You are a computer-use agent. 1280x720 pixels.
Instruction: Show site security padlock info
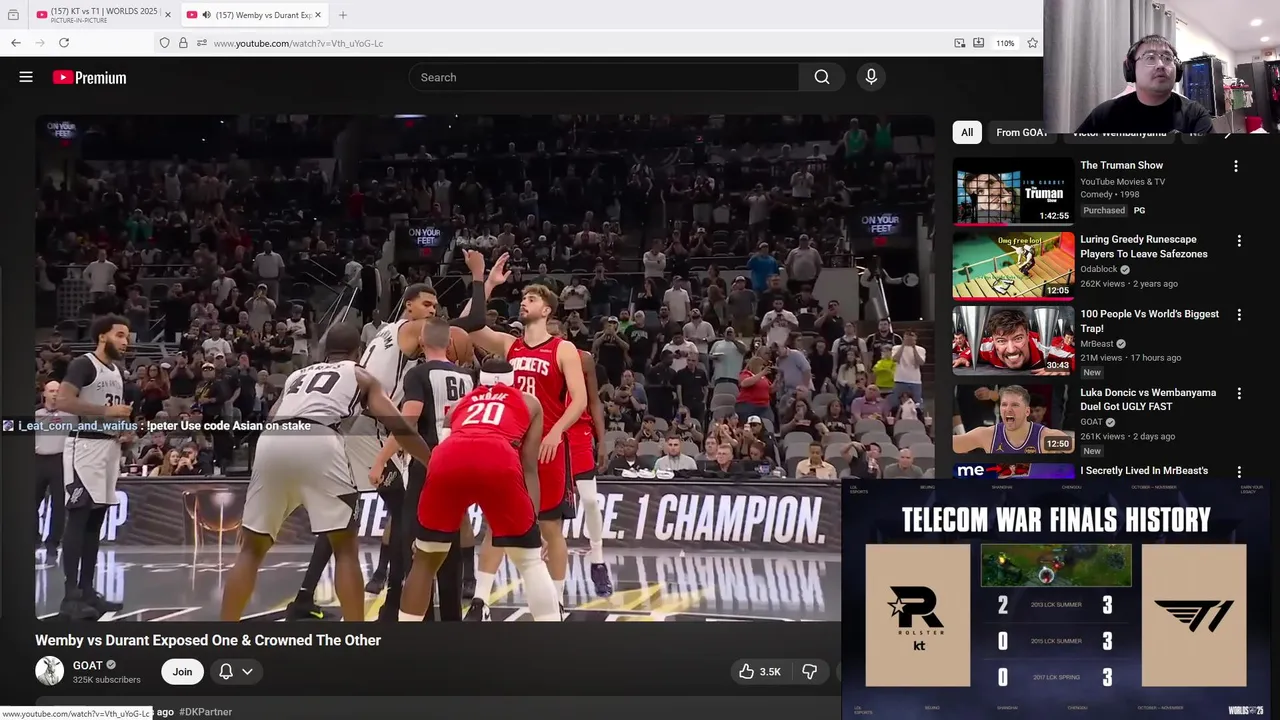point(183,43)
